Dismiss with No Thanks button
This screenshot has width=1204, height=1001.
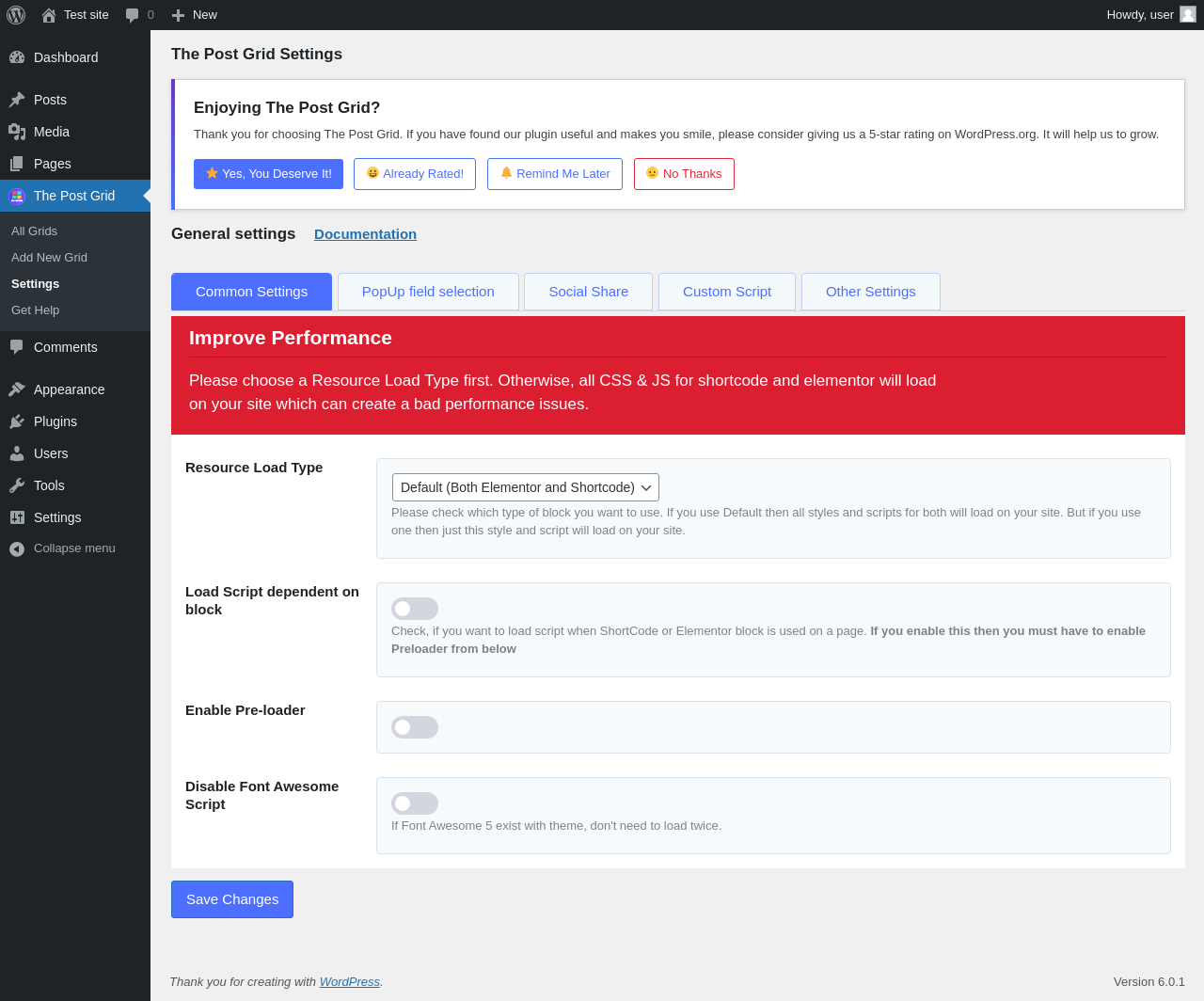tap(684, 174)
